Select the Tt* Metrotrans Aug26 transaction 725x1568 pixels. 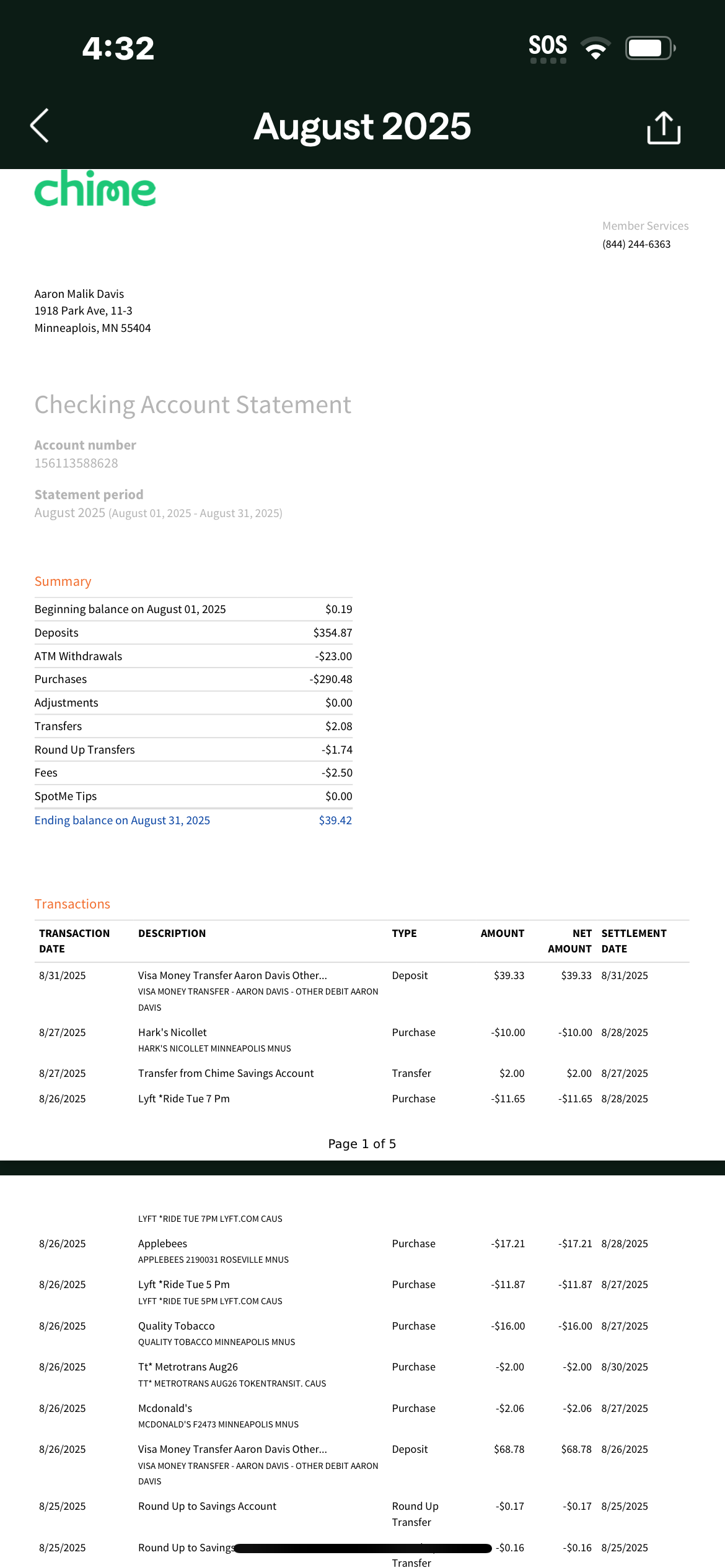click(188, 1367)
